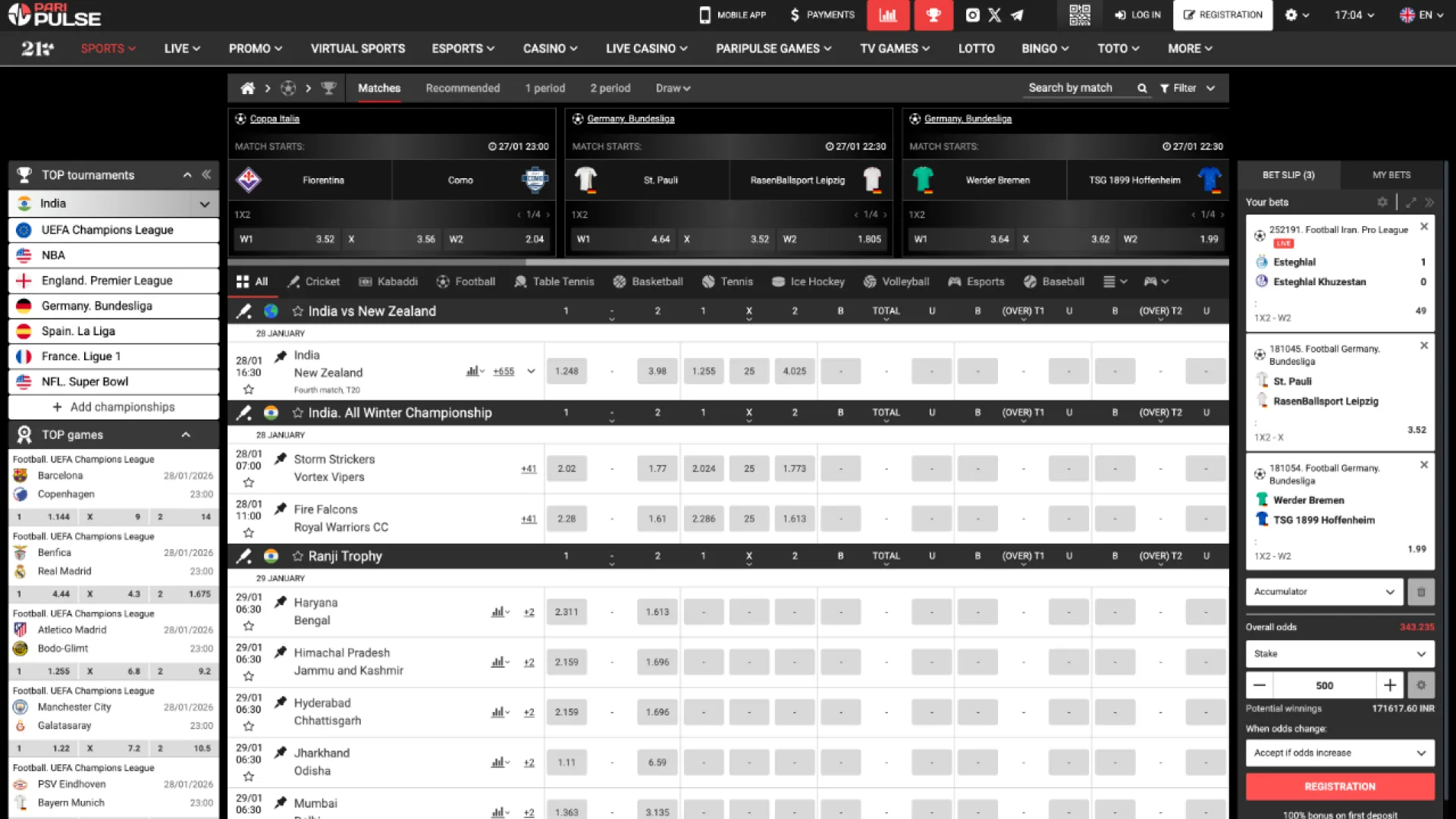Star the Haryana vs Bengal match
Viewport: 1456px width, 819px height.
pyautogui.click(x=248, y=626)
